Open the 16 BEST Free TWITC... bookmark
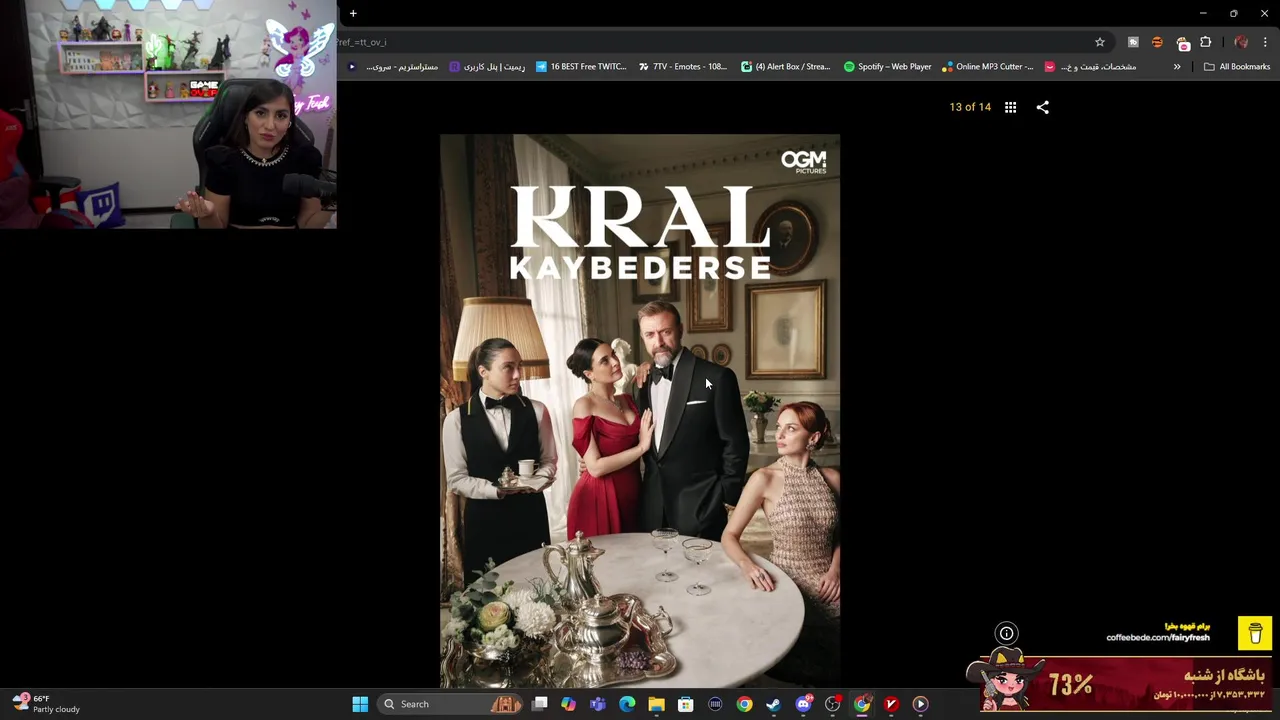1280x720 pixels. (581, 67)
